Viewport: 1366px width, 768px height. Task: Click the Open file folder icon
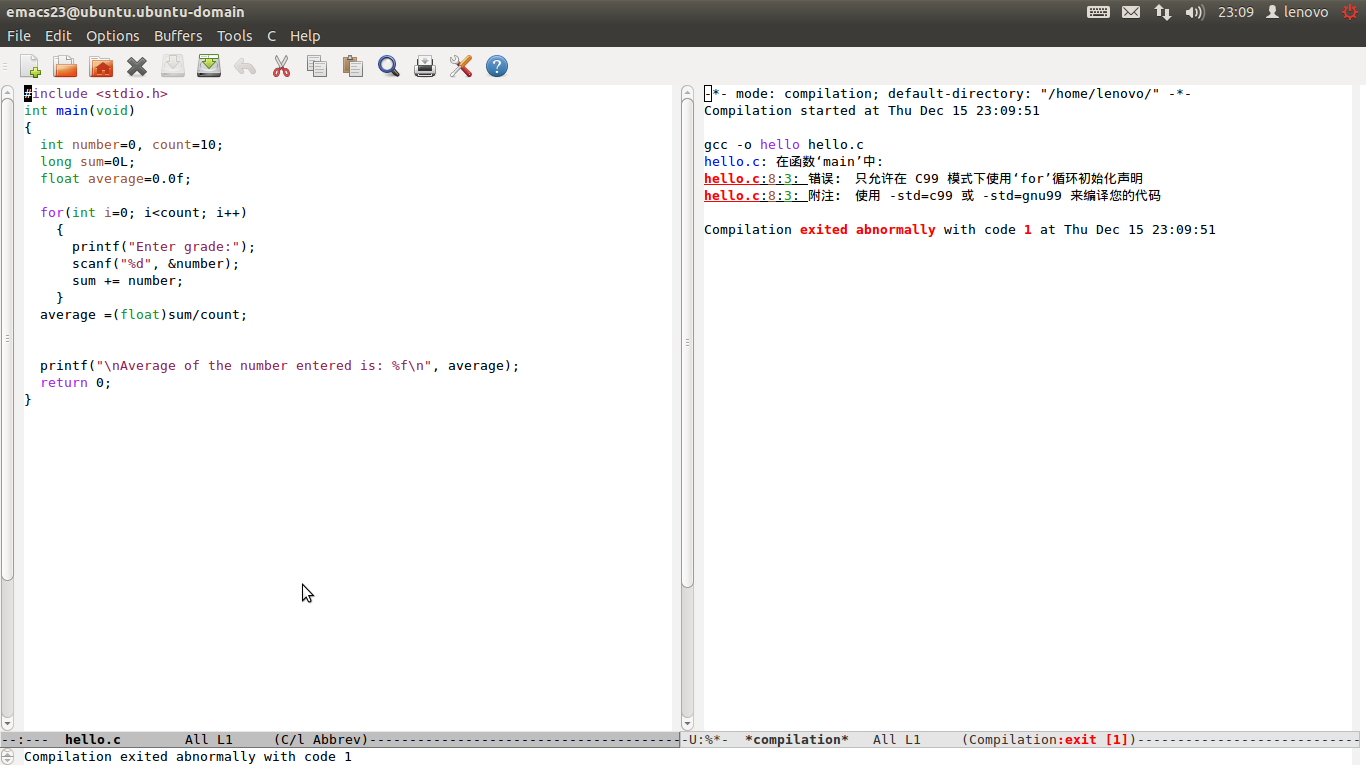tap(65, 67)
